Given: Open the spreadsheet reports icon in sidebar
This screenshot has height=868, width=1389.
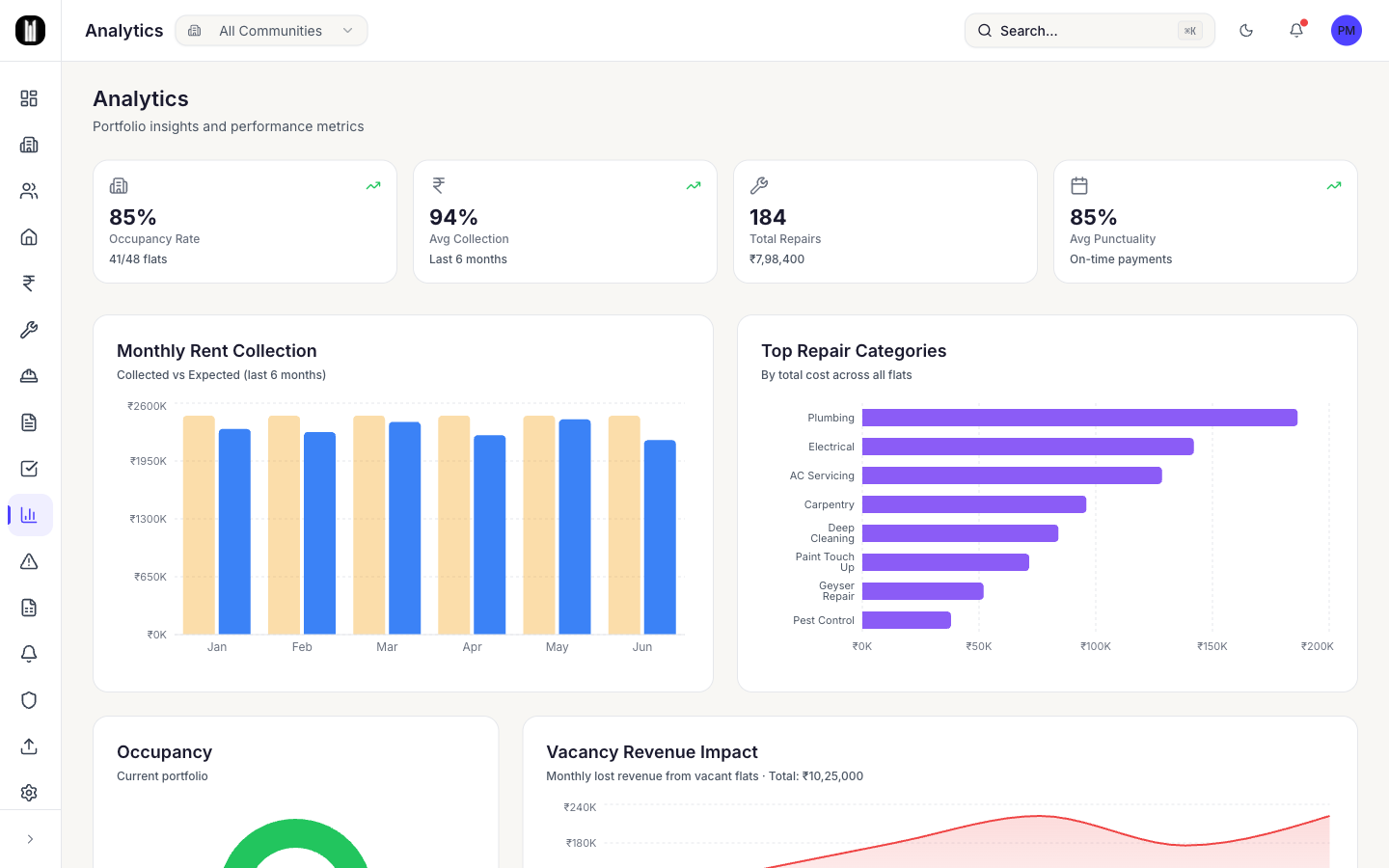Looking at the screenshot, I should pos(29,608).
